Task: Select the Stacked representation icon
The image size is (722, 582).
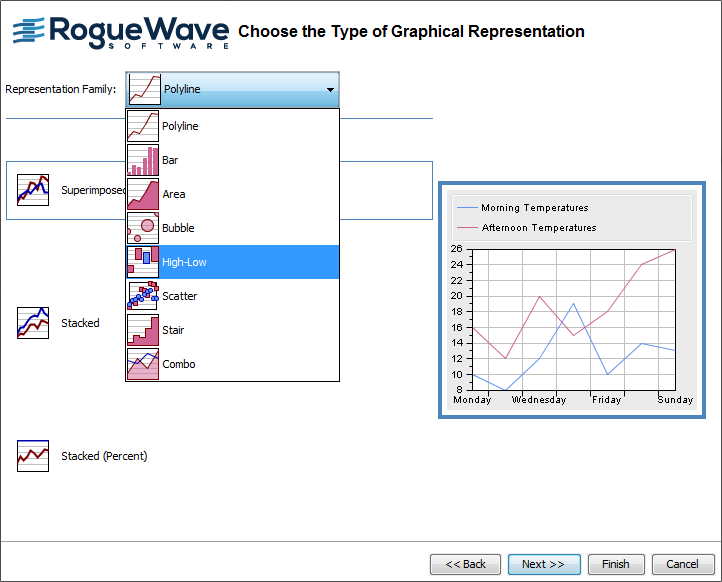Action: point(33,323)
